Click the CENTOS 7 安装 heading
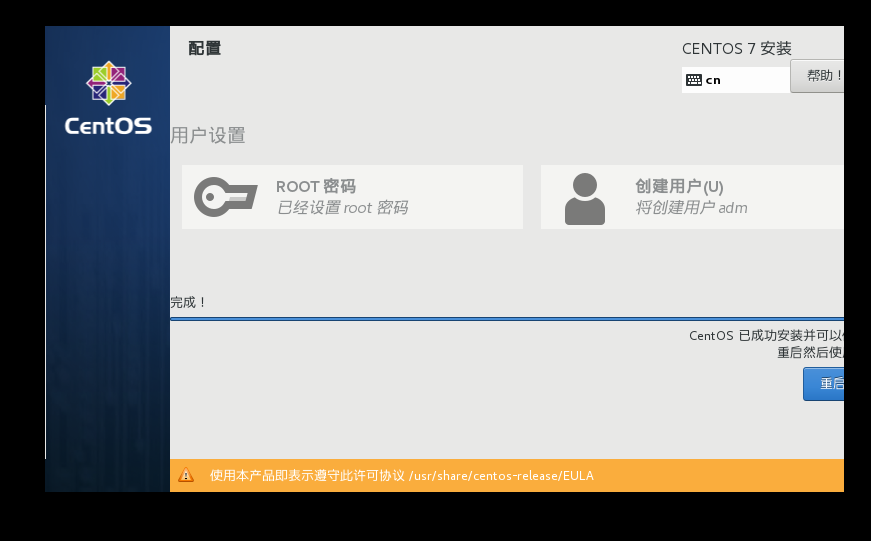Image resolution: width=871 pixels, height=541 pixels. pyautogui.click(x=737, y=48)
